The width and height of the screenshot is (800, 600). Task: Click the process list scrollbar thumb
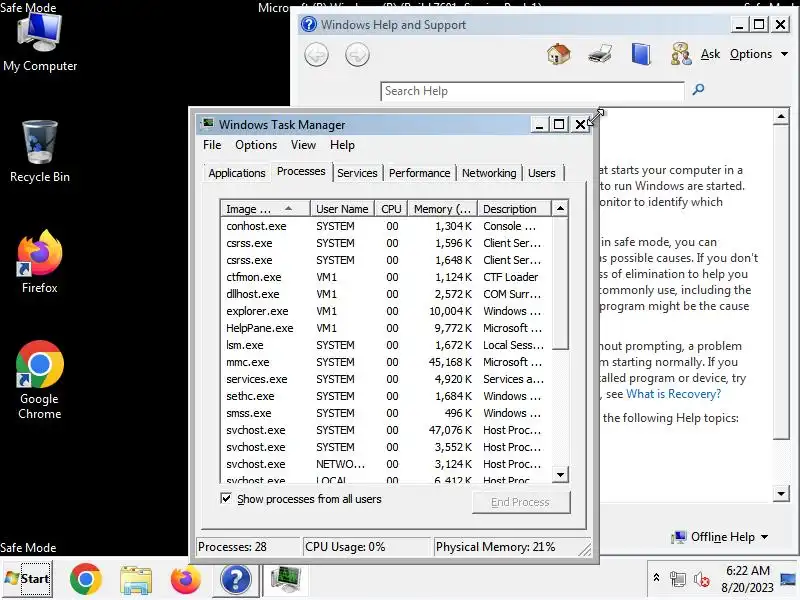click(560, 283)
